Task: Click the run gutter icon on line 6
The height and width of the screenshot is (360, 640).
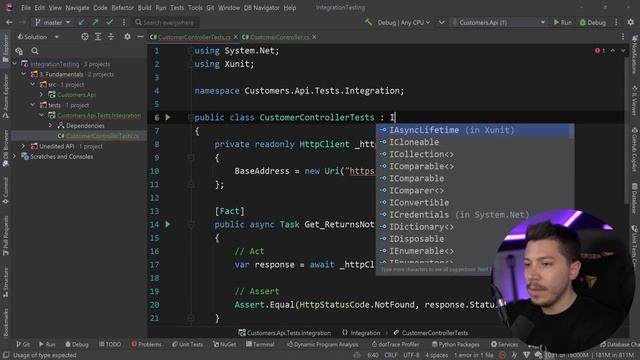Action: point(168,118)
